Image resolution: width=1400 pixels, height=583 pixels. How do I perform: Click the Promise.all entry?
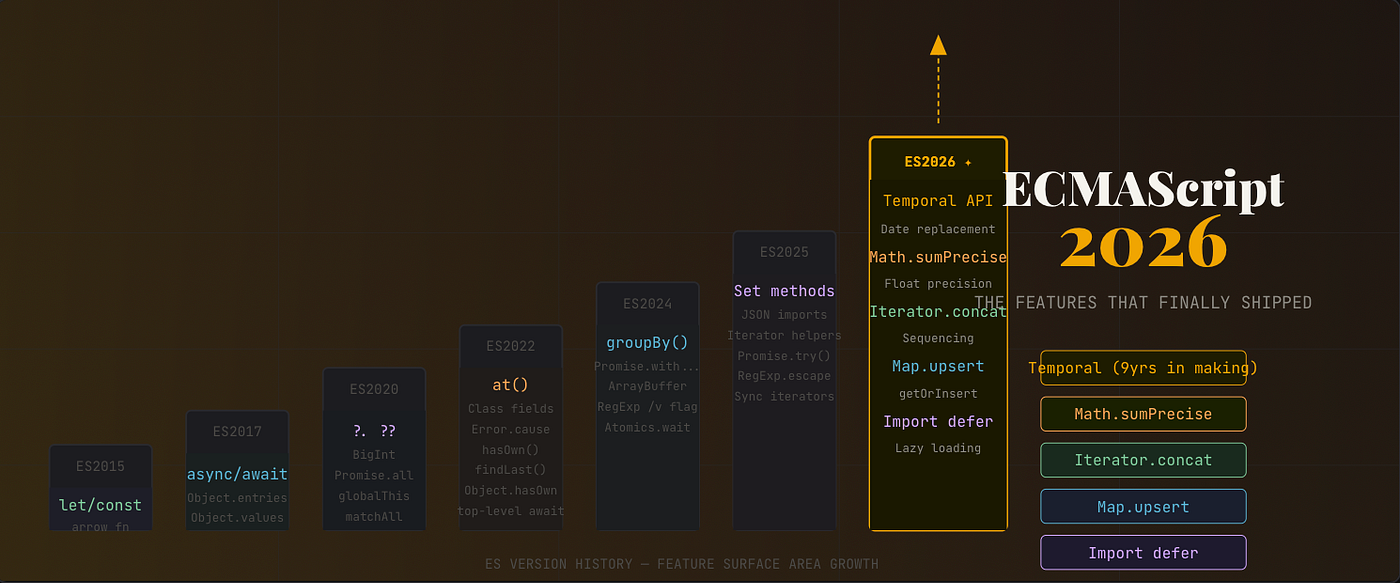(374, 476)
